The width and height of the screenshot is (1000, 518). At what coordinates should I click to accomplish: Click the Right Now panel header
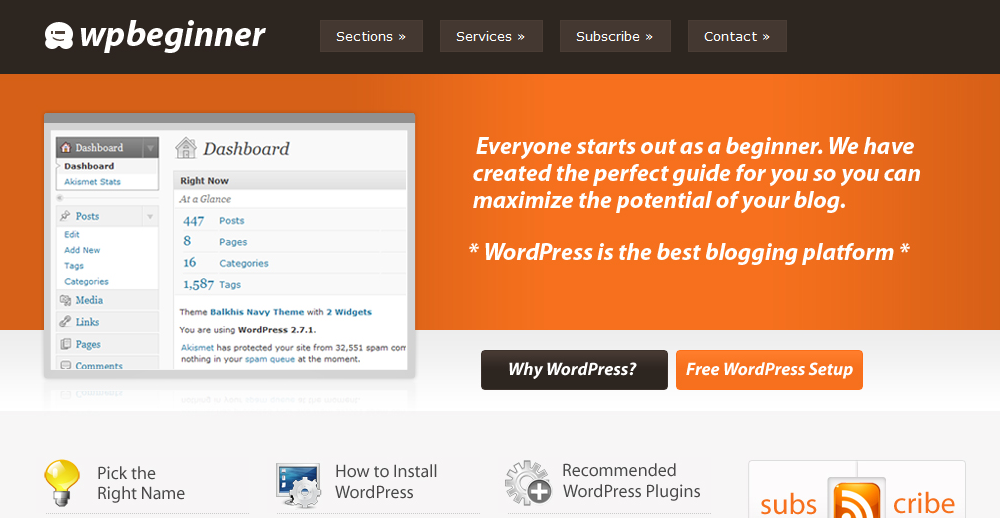click(290, 181)
